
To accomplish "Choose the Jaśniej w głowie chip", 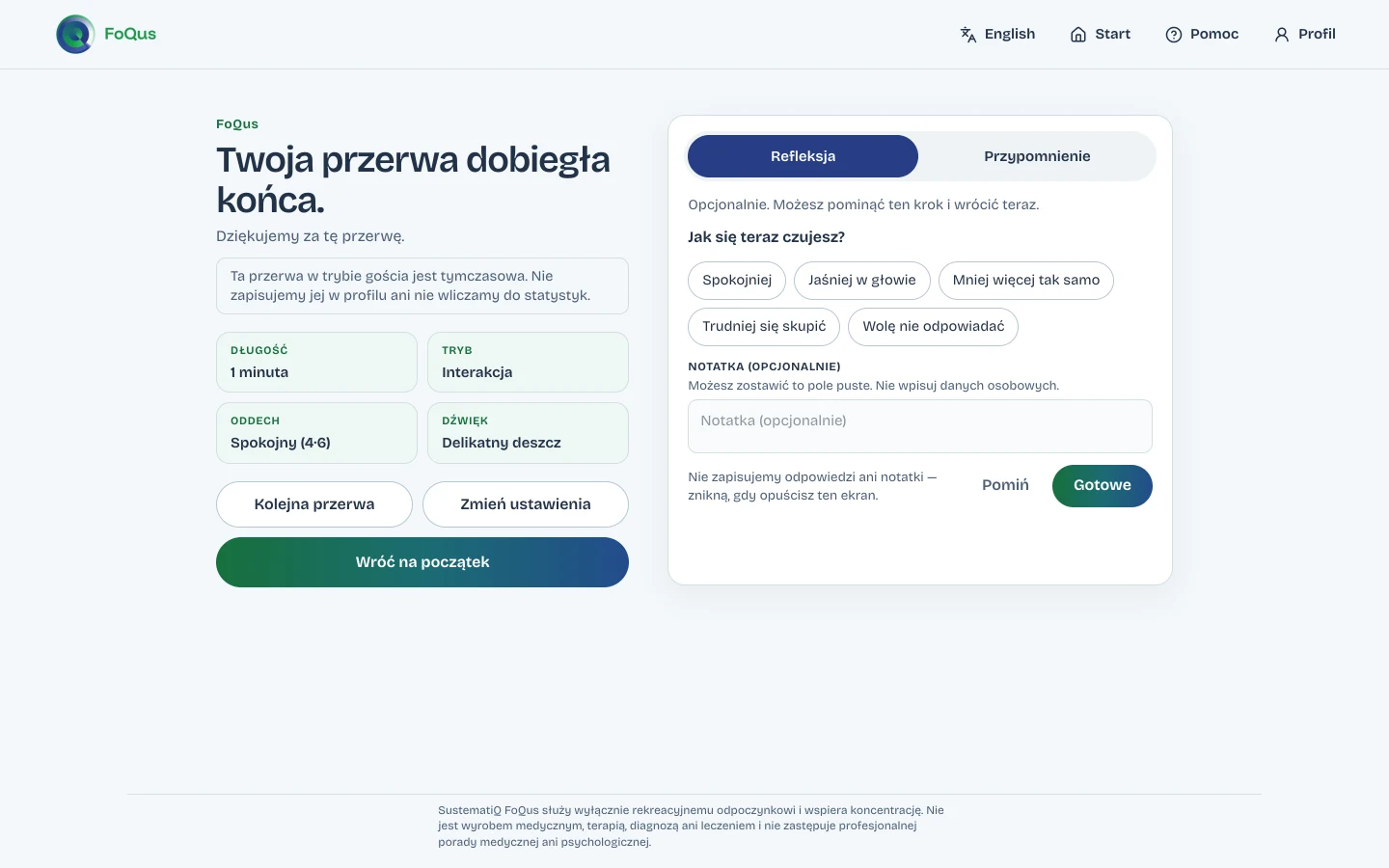I will coord(862,281).
